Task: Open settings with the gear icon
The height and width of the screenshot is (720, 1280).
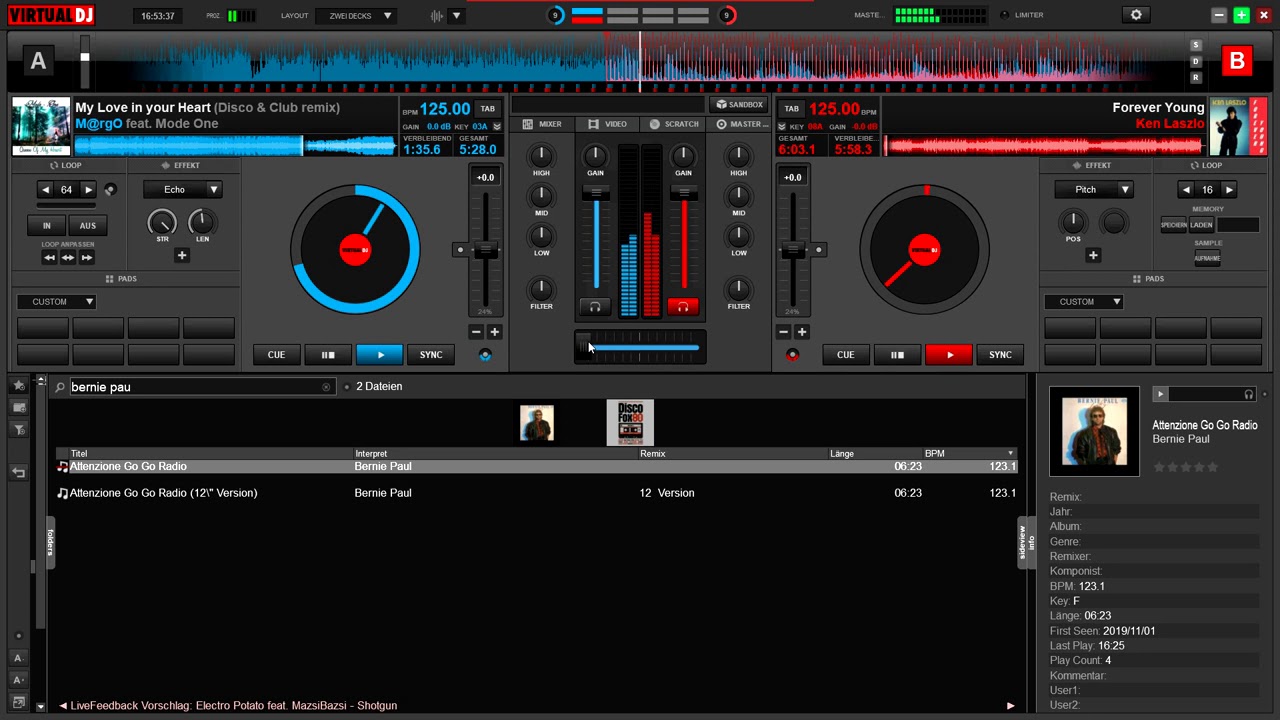Action: tap(1135, 15)
